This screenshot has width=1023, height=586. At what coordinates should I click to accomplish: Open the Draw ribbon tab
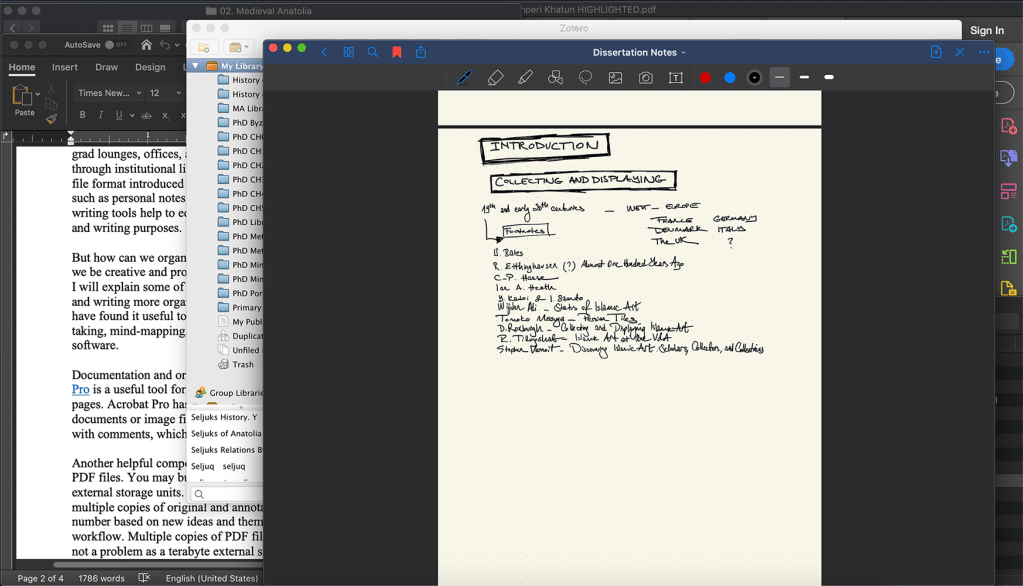[106, 68]
